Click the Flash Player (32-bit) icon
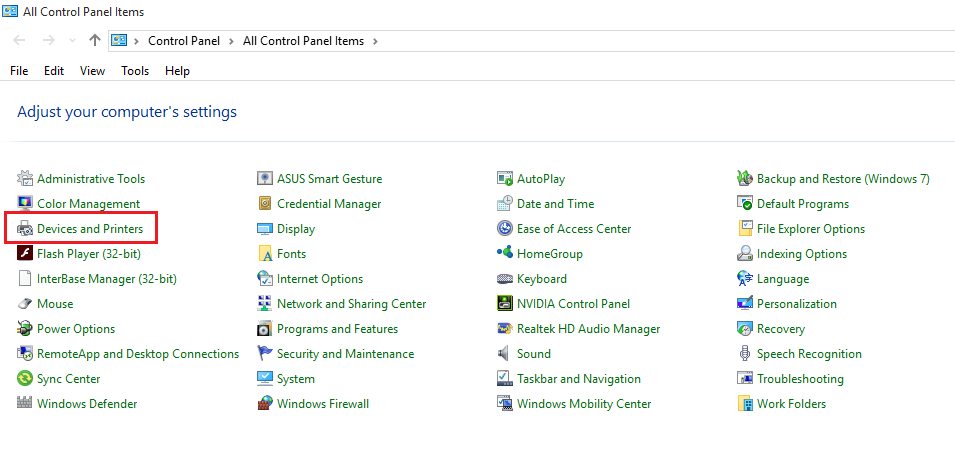Screen dimensions: 955x470 (26, 254)
